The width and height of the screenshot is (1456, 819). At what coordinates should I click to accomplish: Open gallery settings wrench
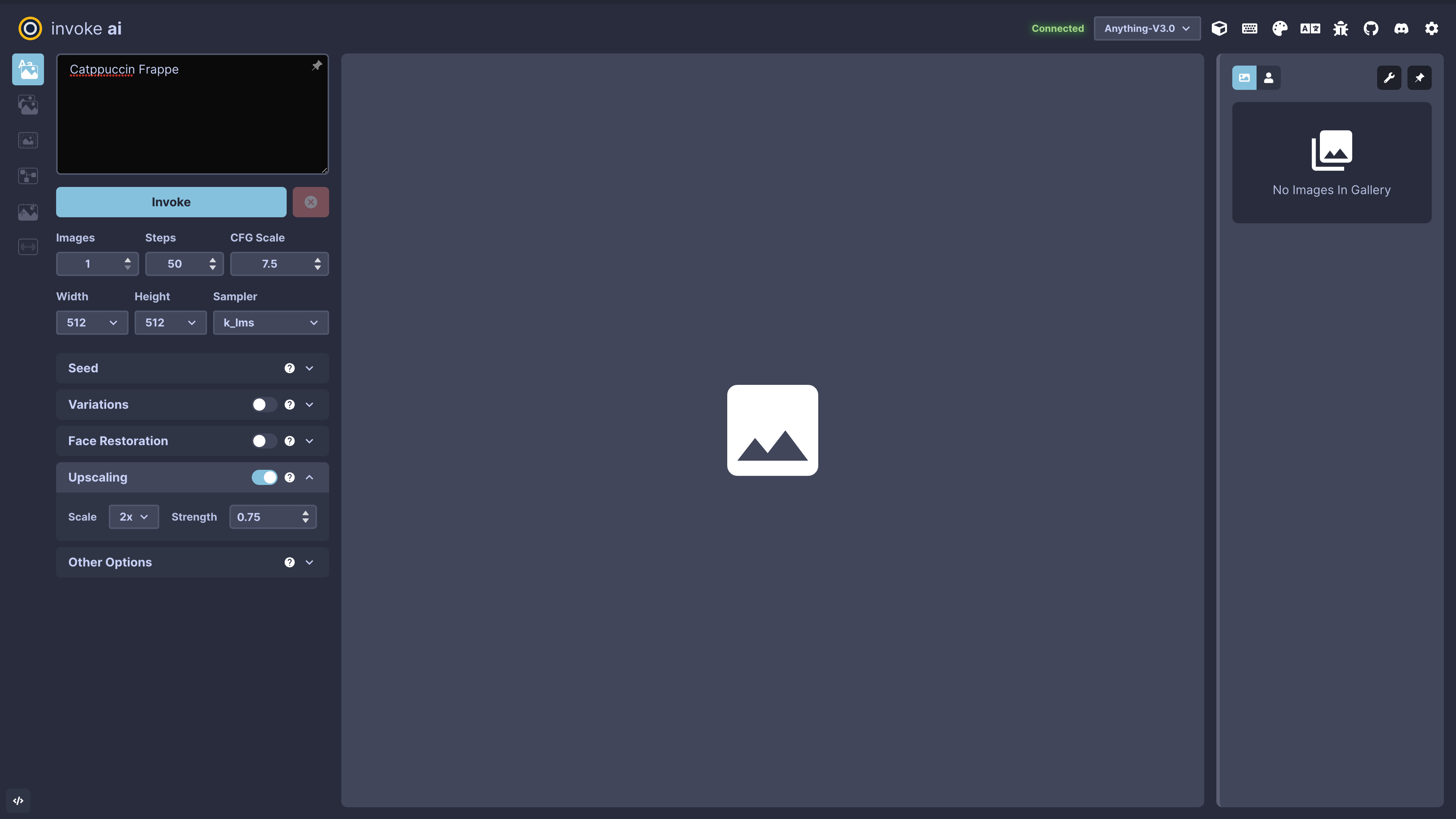1389,78
